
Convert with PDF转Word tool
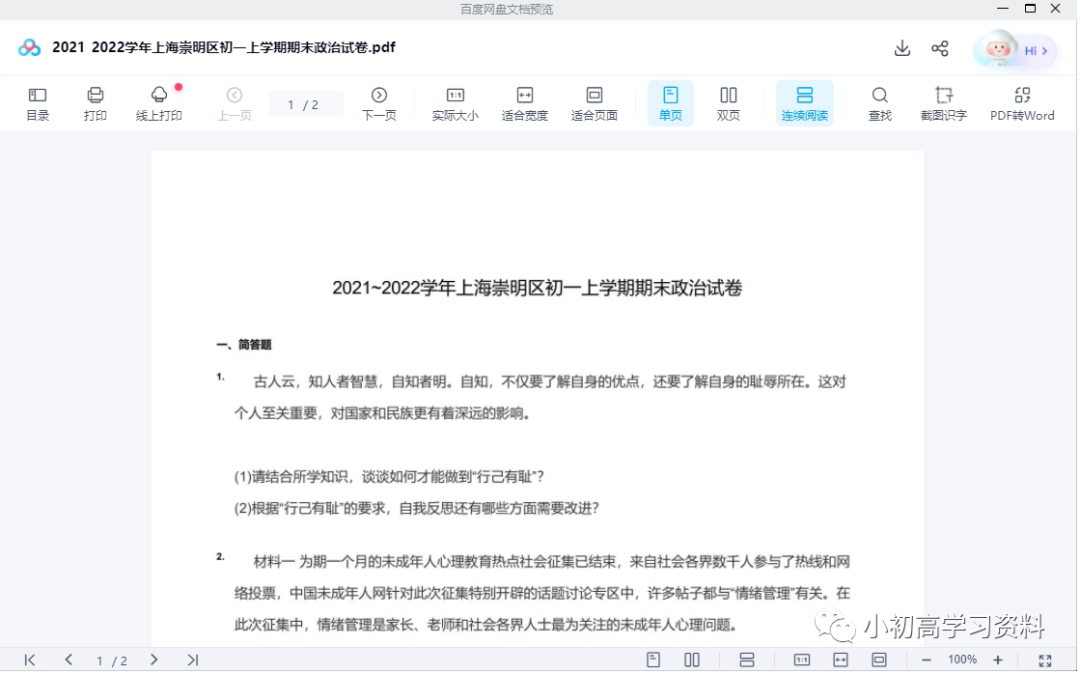click(1022, 104)
